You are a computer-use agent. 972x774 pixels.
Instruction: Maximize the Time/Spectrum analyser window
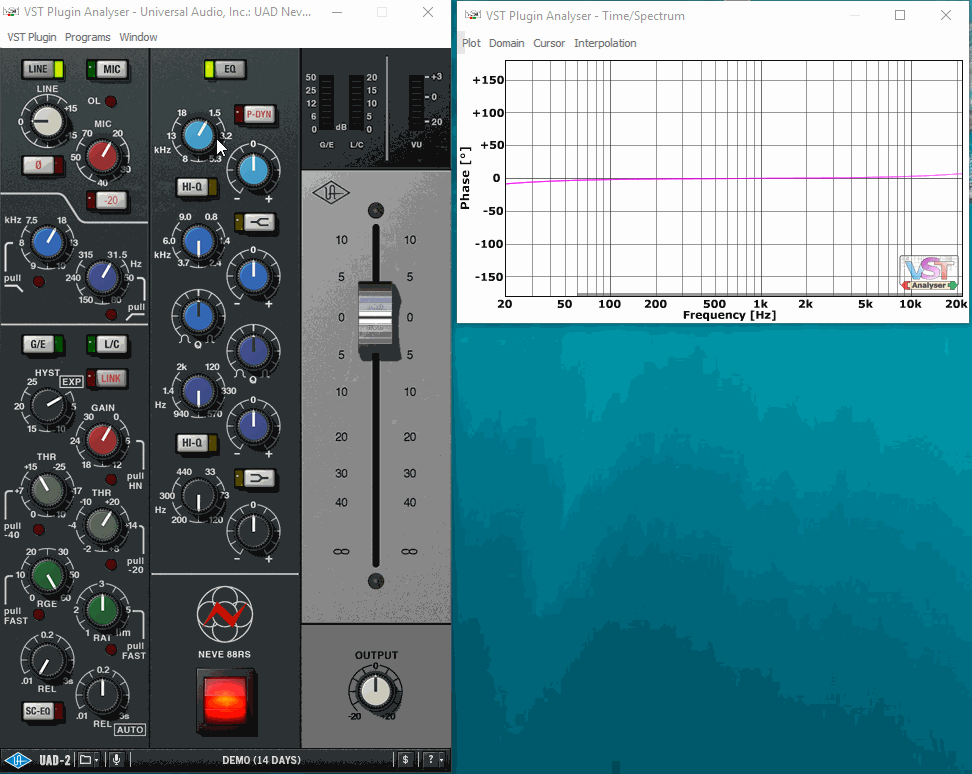pyautogui.click(x=900, y=15)
